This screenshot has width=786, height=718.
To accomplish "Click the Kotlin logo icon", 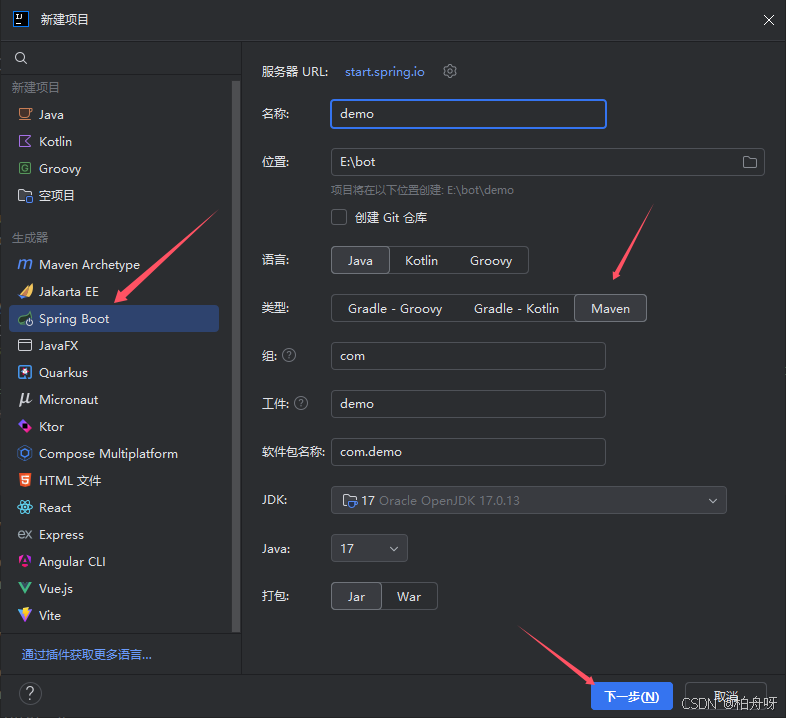I will [25, 141].
